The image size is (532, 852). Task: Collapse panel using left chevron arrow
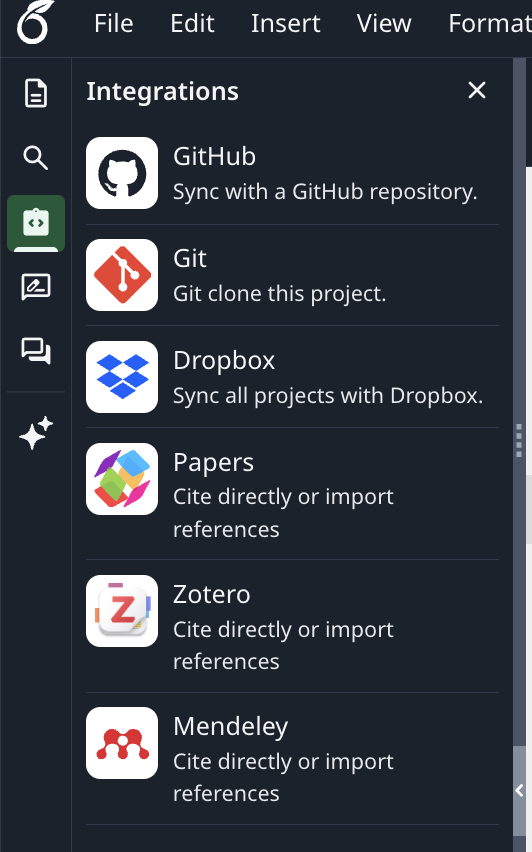pos(520,791)
